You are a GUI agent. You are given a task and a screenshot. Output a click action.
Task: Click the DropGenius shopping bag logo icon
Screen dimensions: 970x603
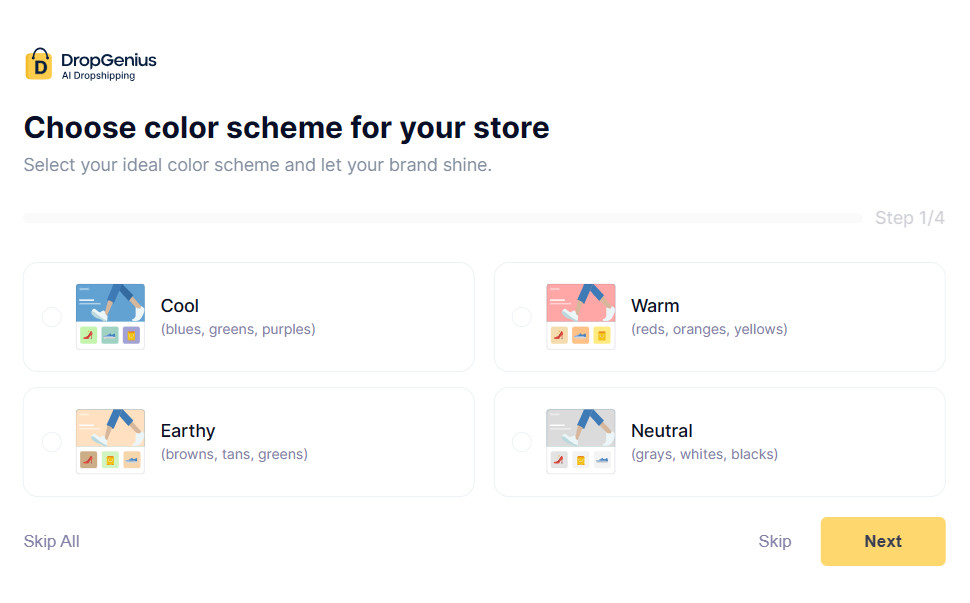tap(38, 63)
